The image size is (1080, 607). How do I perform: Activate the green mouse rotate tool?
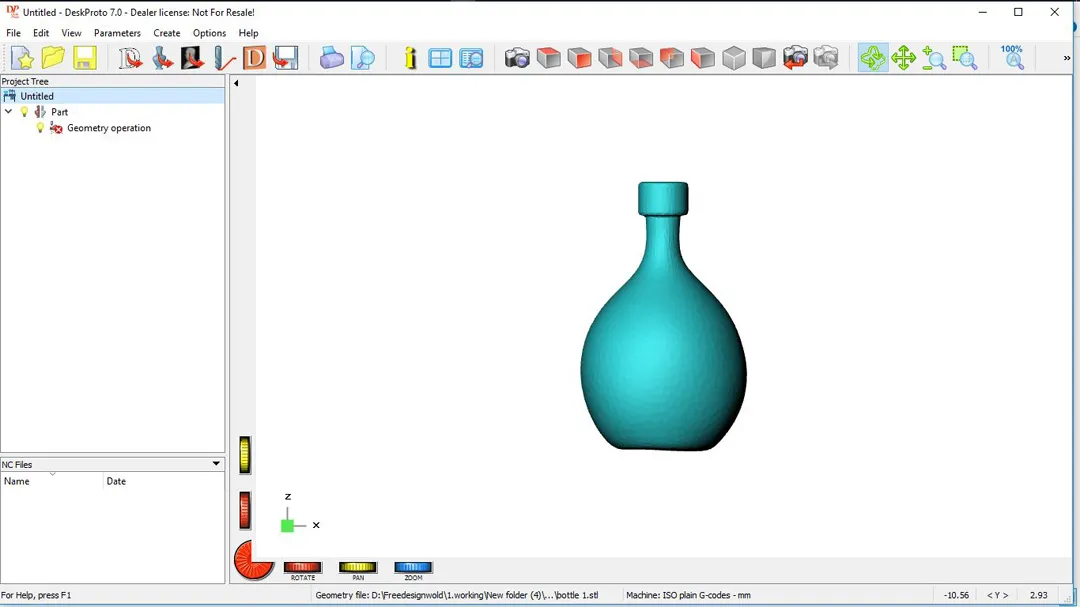click(873, 58)
